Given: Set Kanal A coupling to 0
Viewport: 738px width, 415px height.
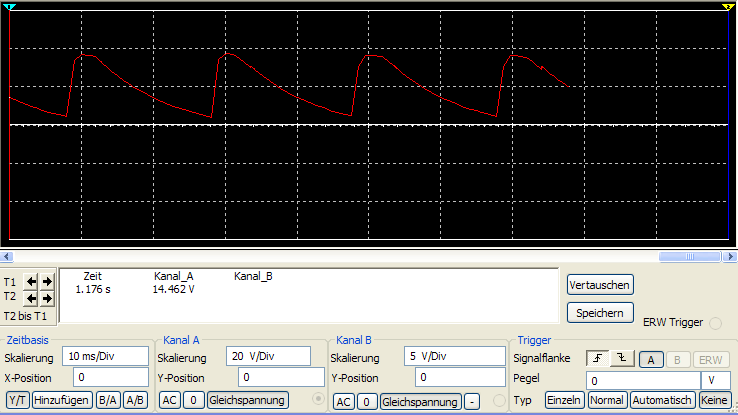Looking at the screenshot, I should click(x=193, y=400).
